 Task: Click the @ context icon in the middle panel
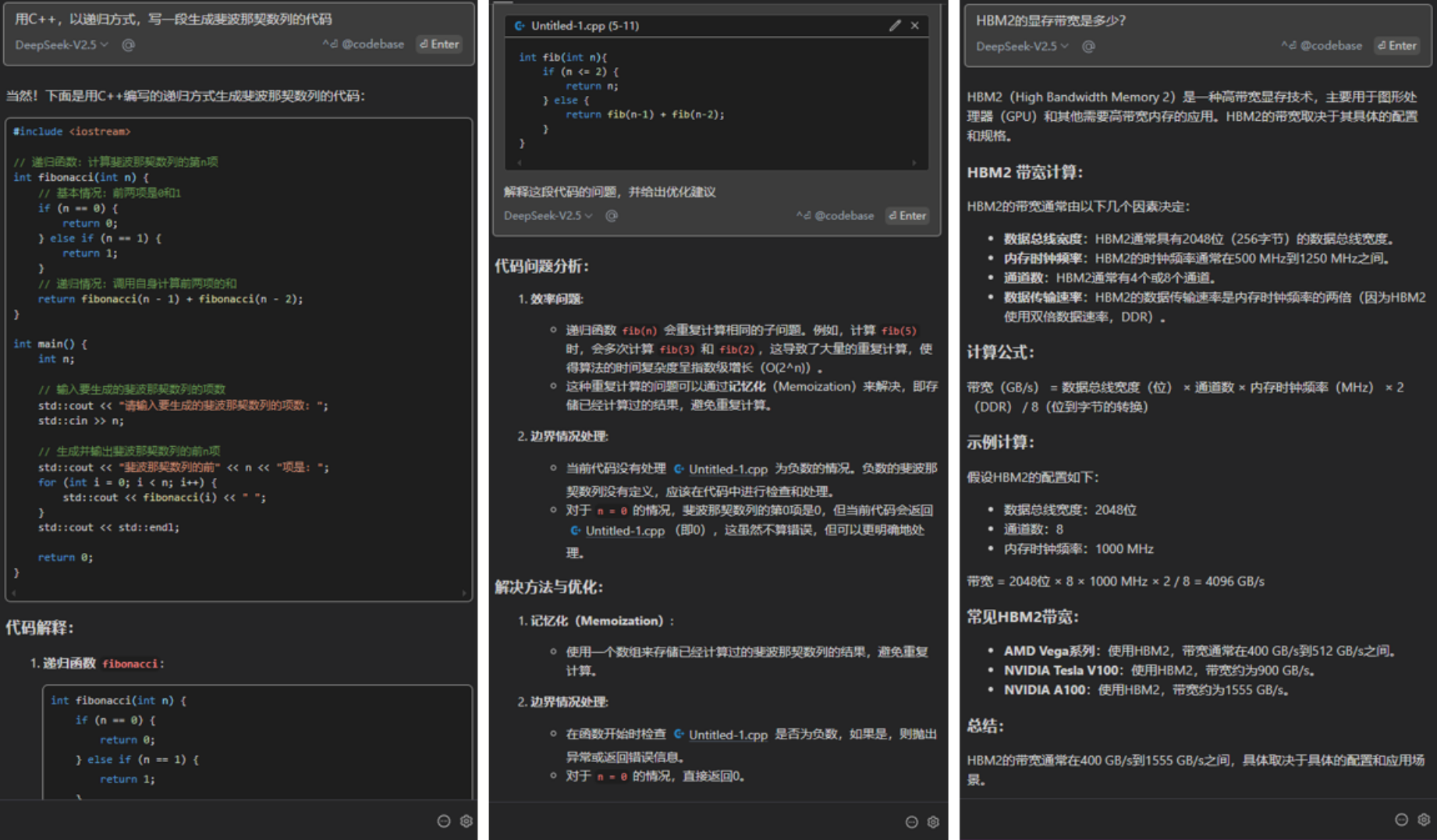(612, 216)
